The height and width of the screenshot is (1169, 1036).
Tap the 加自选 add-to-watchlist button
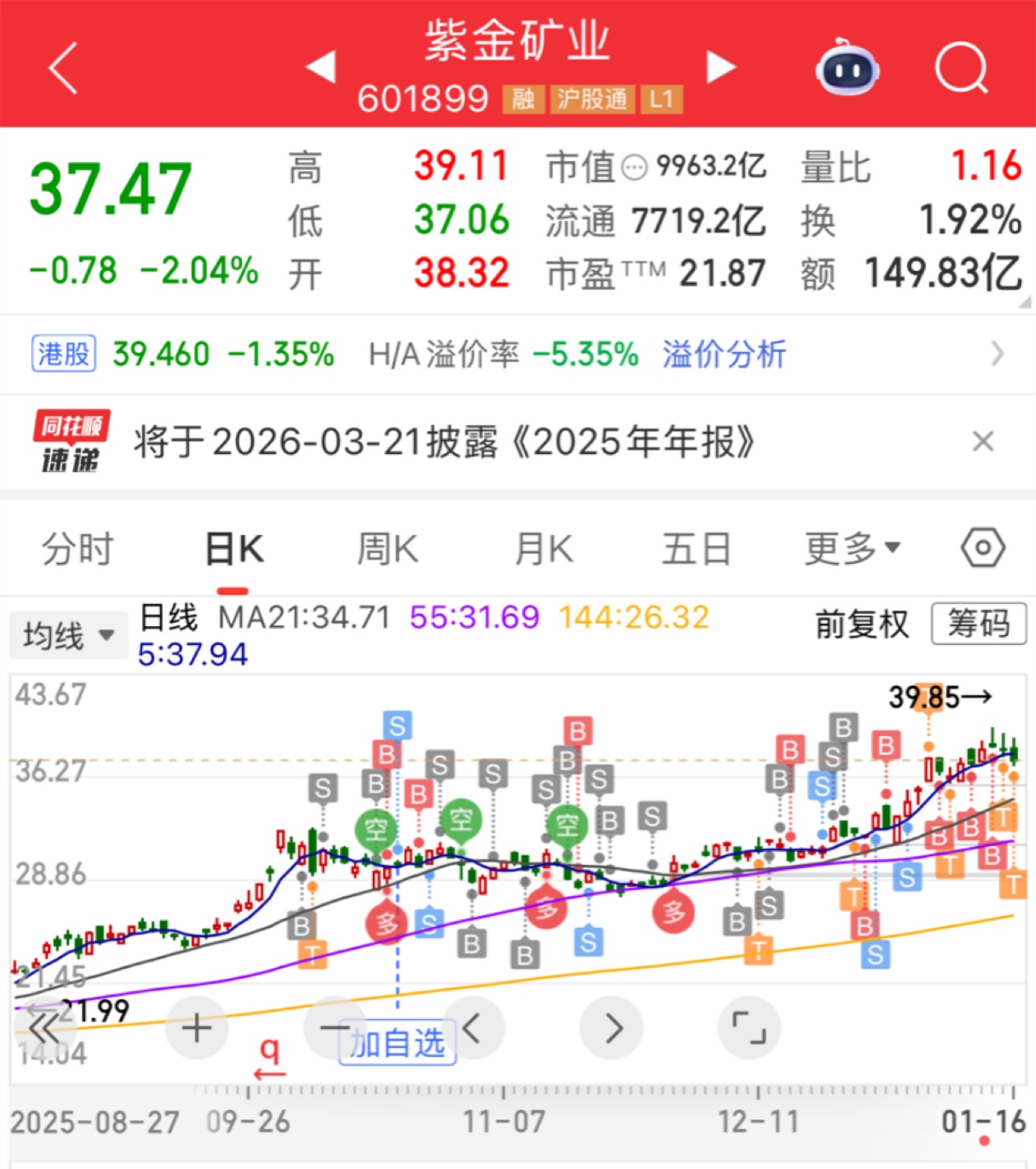397,1044
